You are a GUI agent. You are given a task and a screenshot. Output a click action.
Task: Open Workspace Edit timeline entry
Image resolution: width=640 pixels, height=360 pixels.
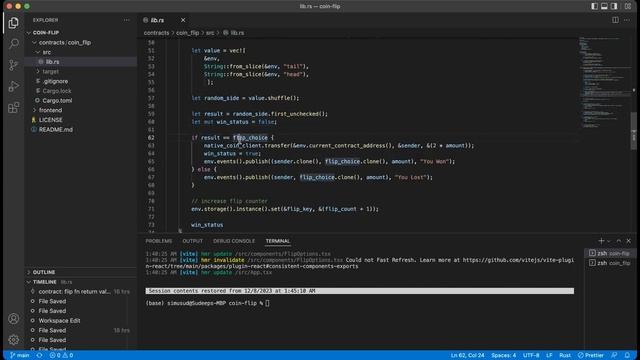pos(81,320)
